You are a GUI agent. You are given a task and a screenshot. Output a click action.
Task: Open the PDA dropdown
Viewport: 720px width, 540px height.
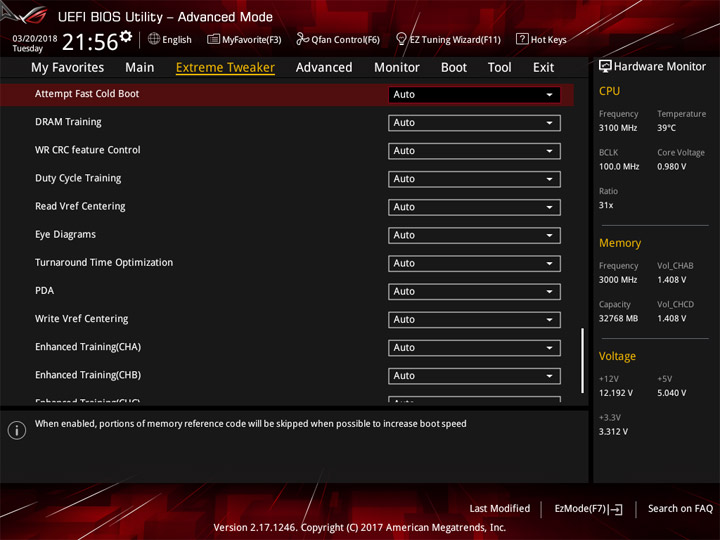(x=474, y=292)
